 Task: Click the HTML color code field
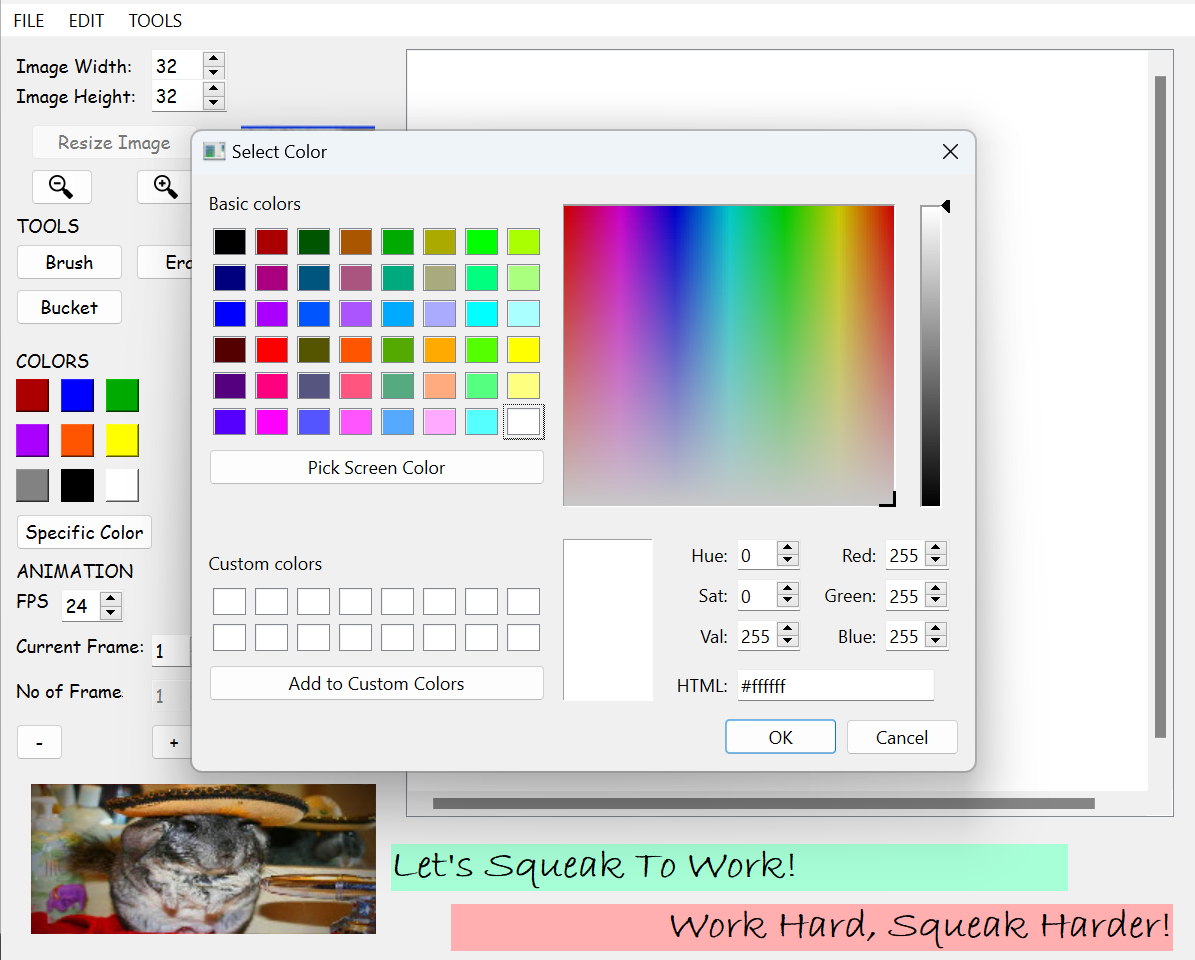click(x=835, y=686)
